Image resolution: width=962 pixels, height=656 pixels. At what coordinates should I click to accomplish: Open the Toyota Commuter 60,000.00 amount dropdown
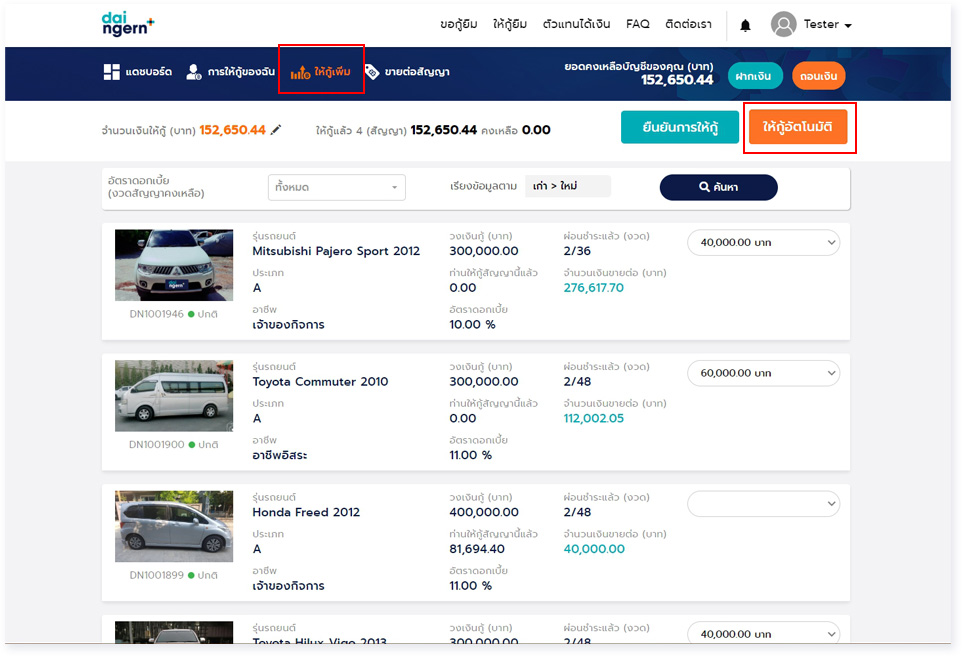[763, 373]
